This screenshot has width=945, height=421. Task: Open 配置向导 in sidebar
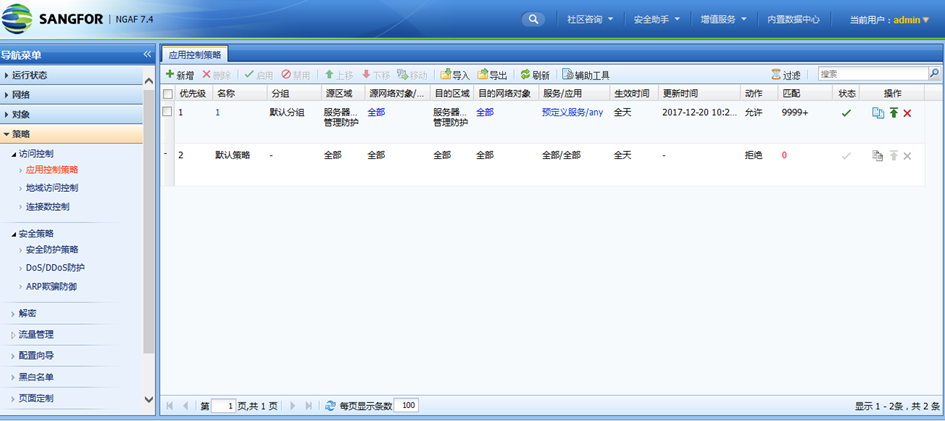point(36,355)
